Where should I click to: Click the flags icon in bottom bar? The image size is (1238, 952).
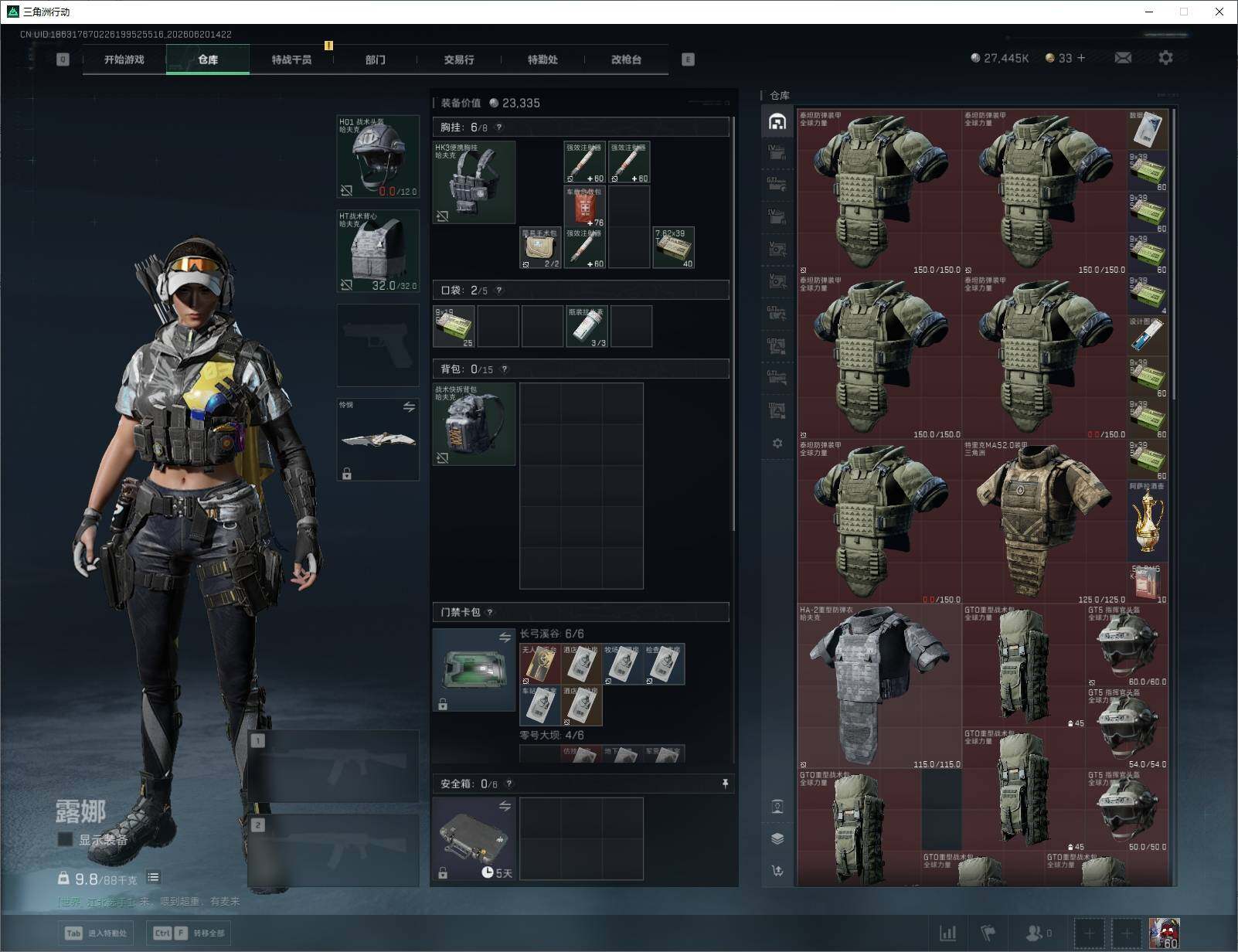click(x=988, y=933)
